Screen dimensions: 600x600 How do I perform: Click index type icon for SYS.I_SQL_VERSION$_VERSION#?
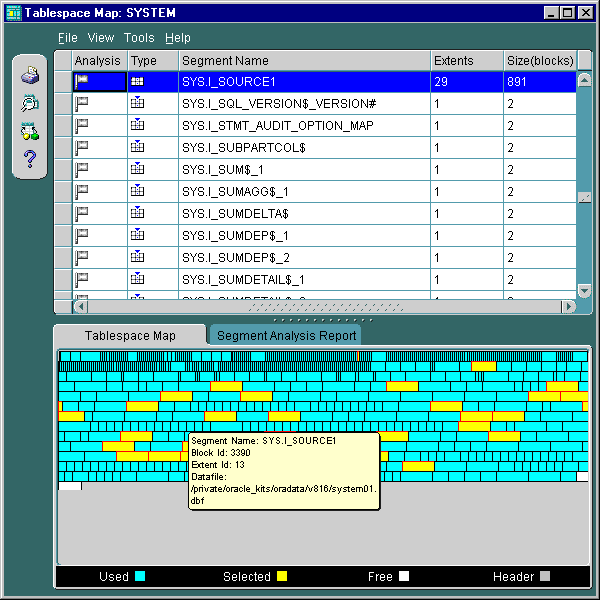pyautogui.click(x=137, y=103)
